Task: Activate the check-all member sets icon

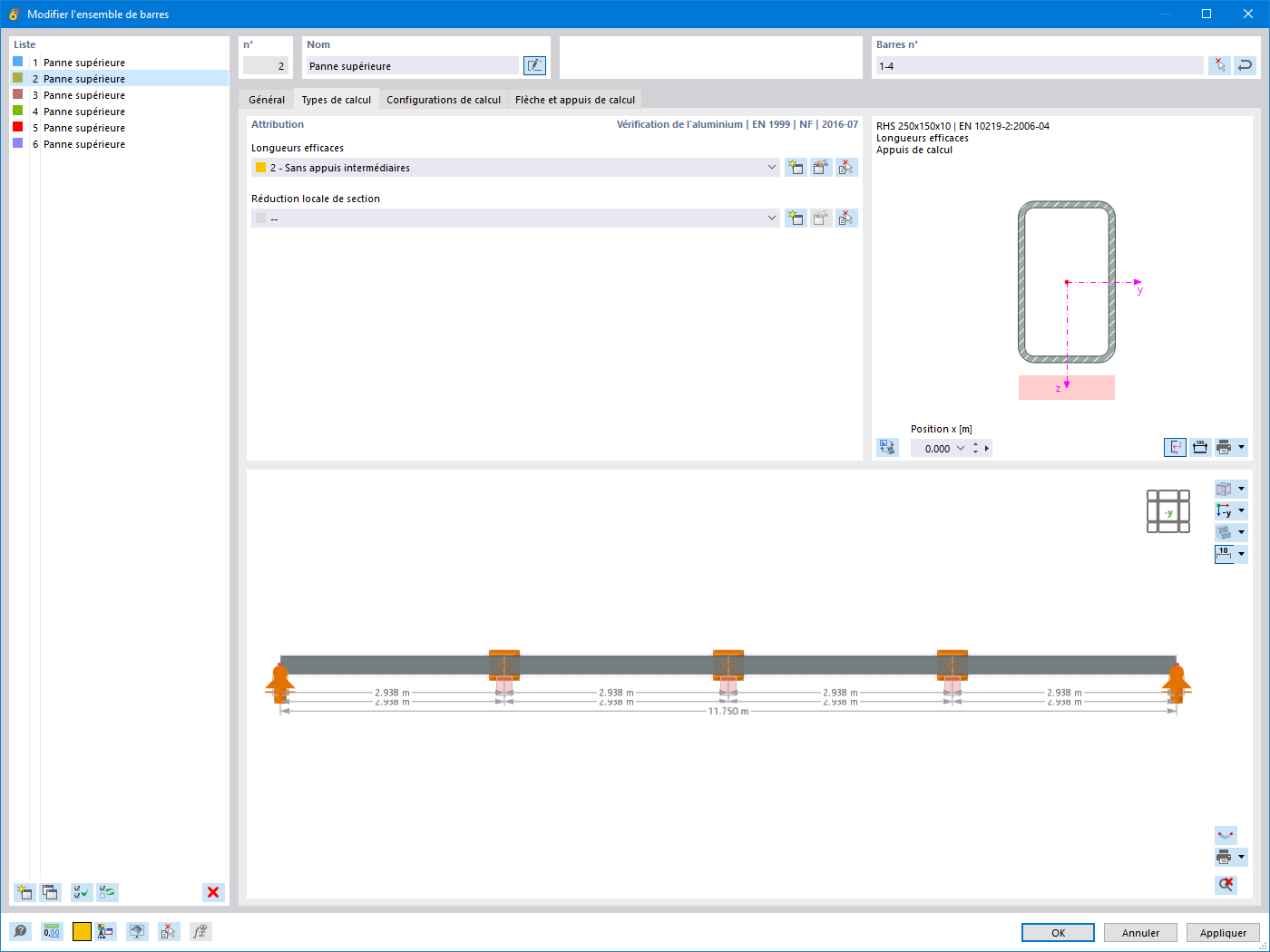Action: click(81, 892)
